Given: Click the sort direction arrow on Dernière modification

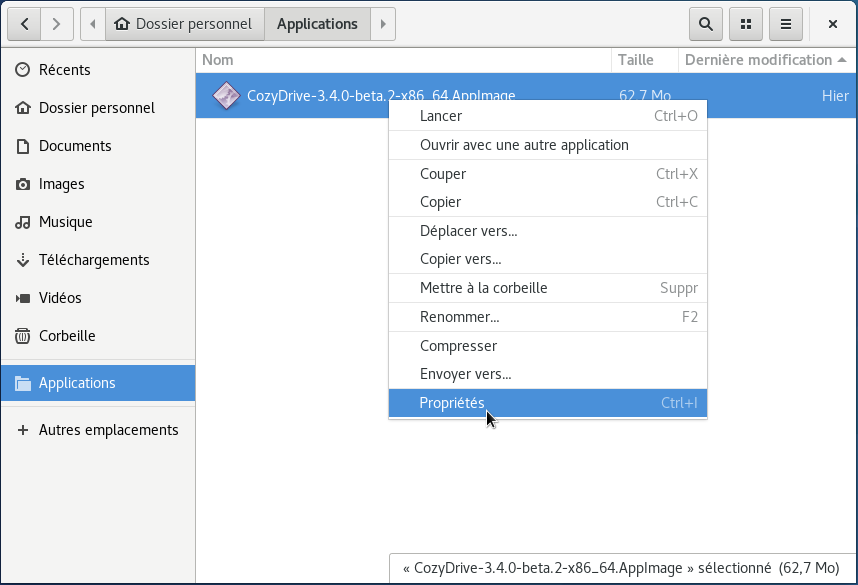Looking at the screenshot, I should tap(842, 60).
